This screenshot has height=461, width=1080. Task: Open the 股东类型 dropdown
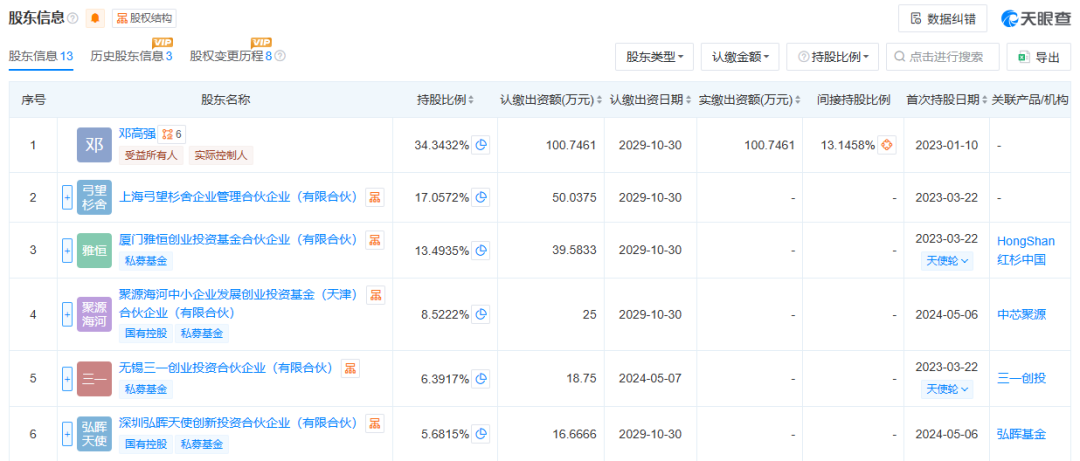tap(654, 57)
